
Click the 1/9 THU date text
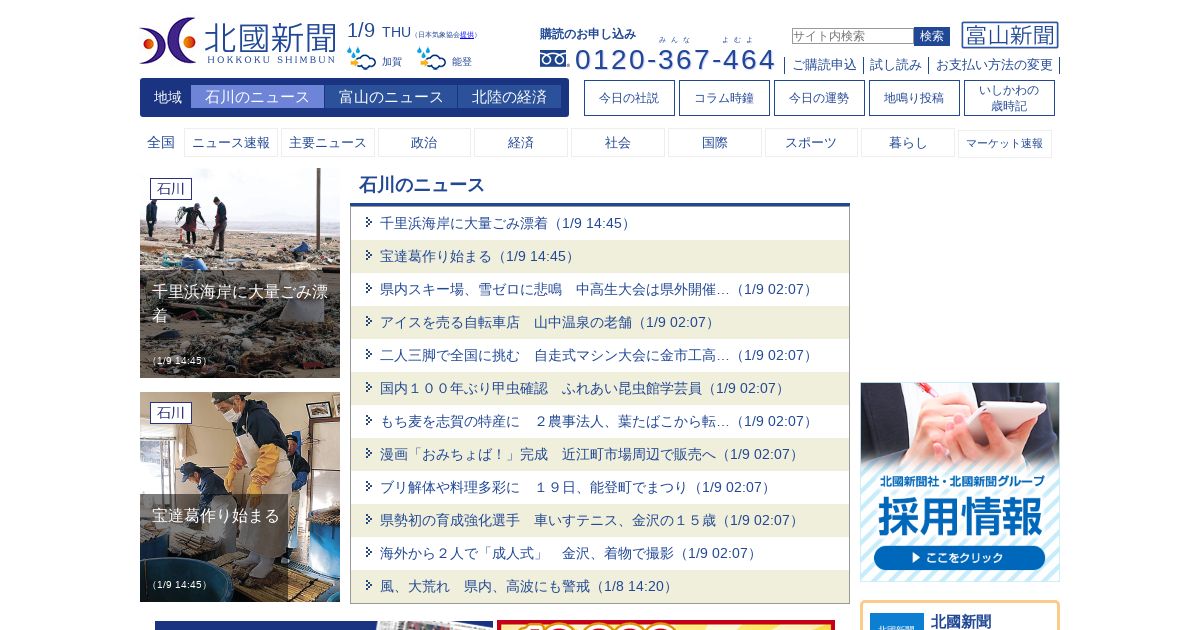[379, 31]
